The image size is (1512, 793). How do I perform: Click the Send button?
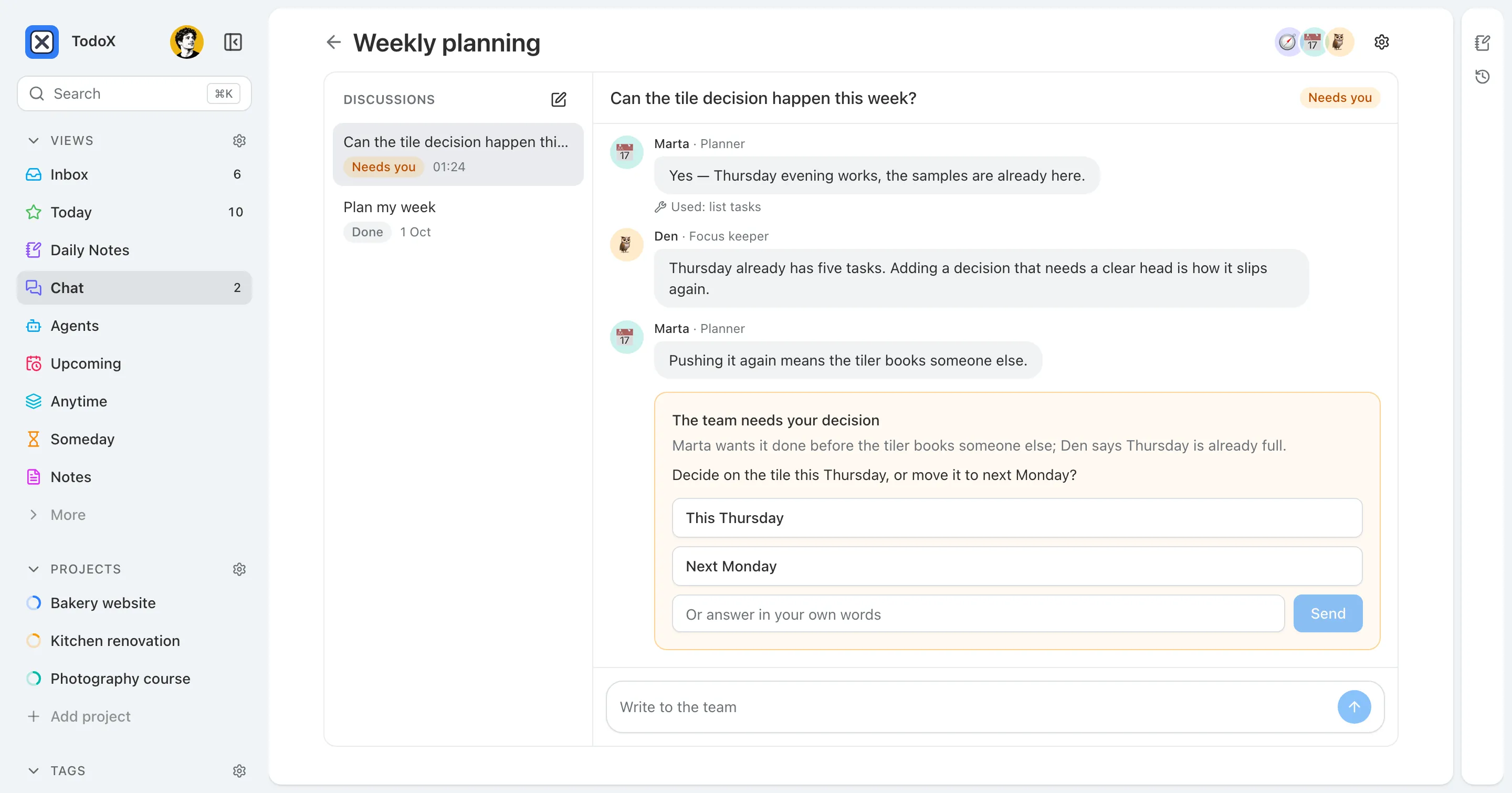(x=1328, y=613)
